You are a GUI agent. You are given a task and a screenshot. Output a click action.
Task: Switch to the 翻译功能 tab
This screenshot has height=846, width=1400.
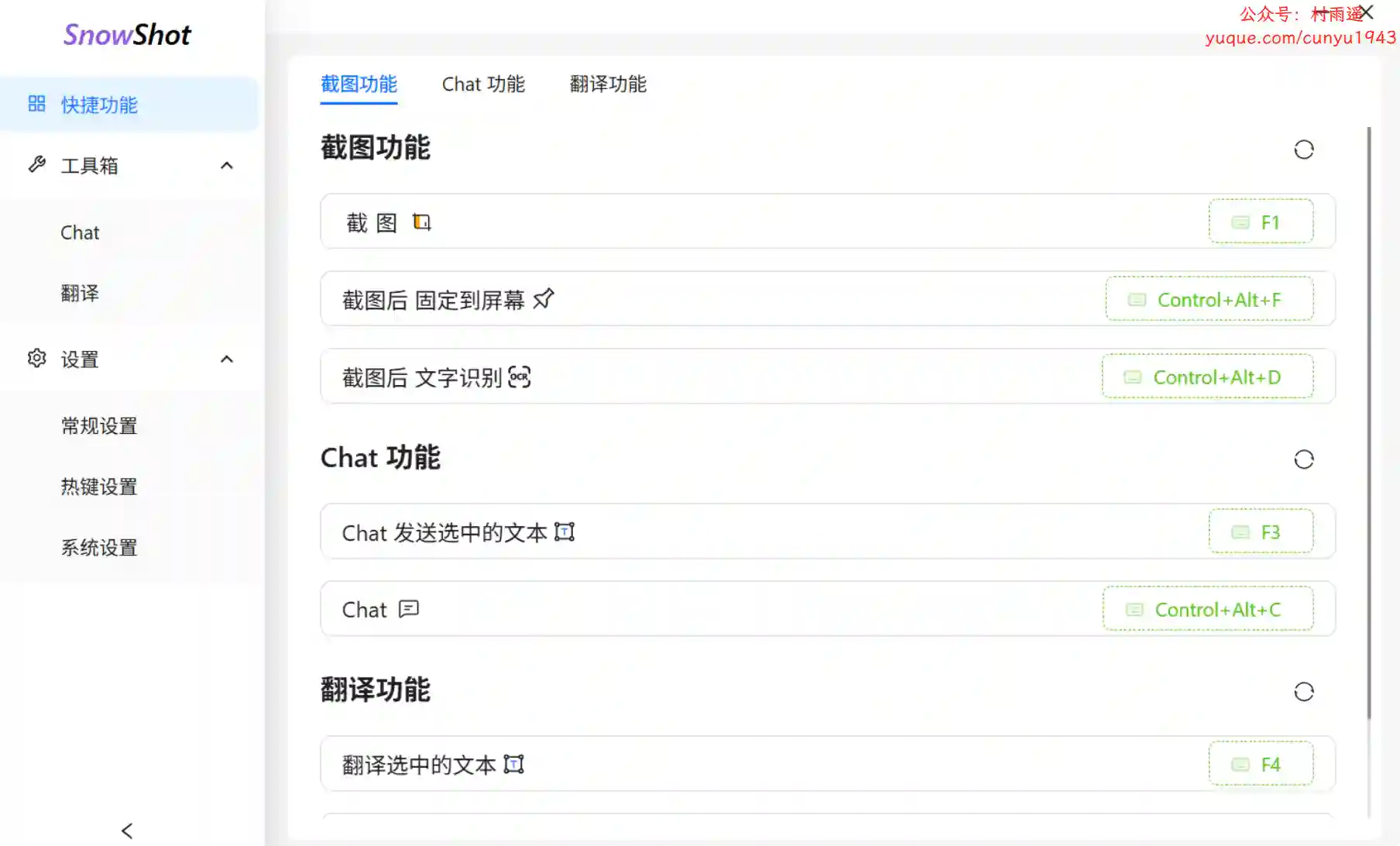608,84
